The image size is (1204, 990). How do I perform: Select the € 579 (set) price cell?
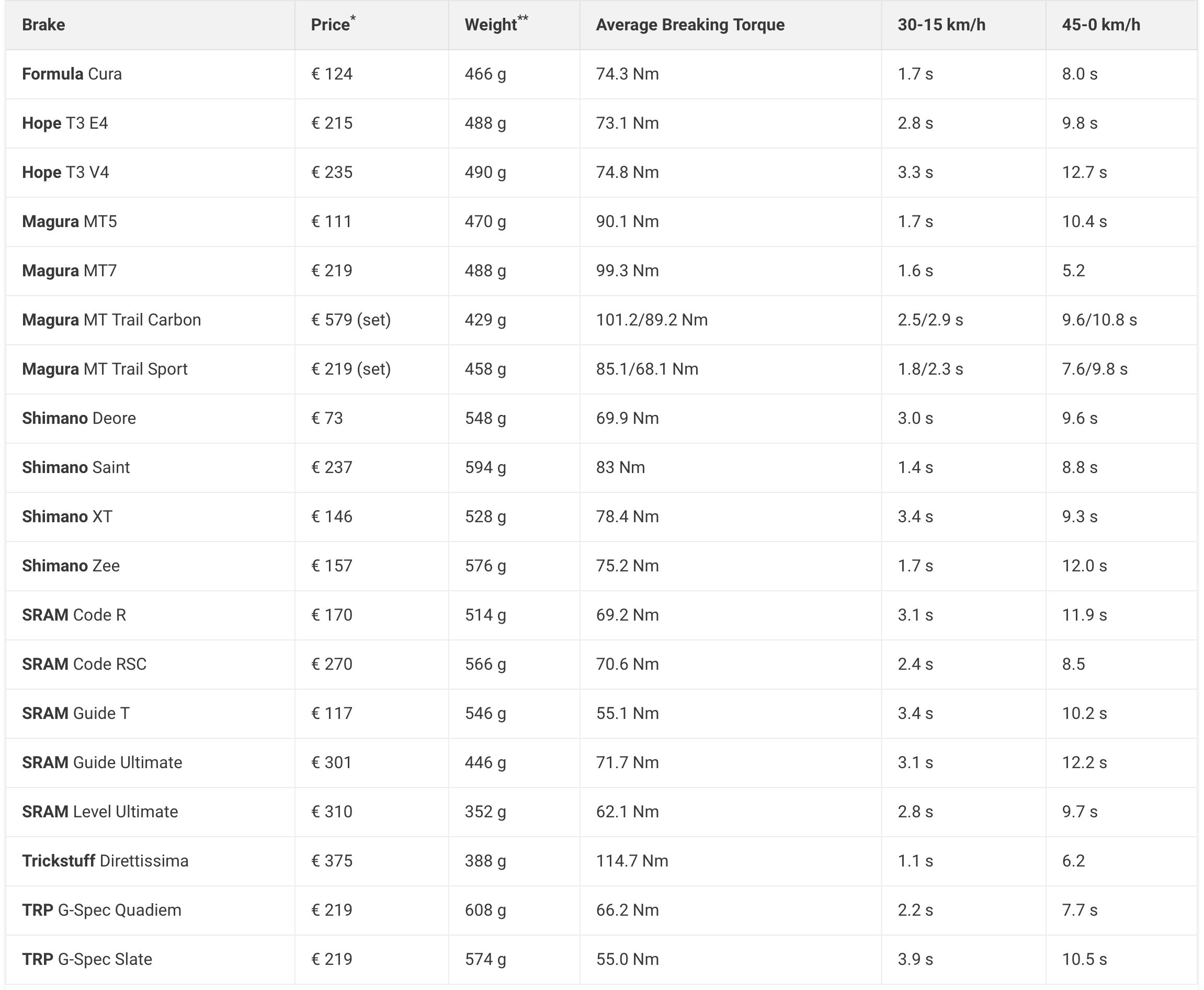point(350,320)
